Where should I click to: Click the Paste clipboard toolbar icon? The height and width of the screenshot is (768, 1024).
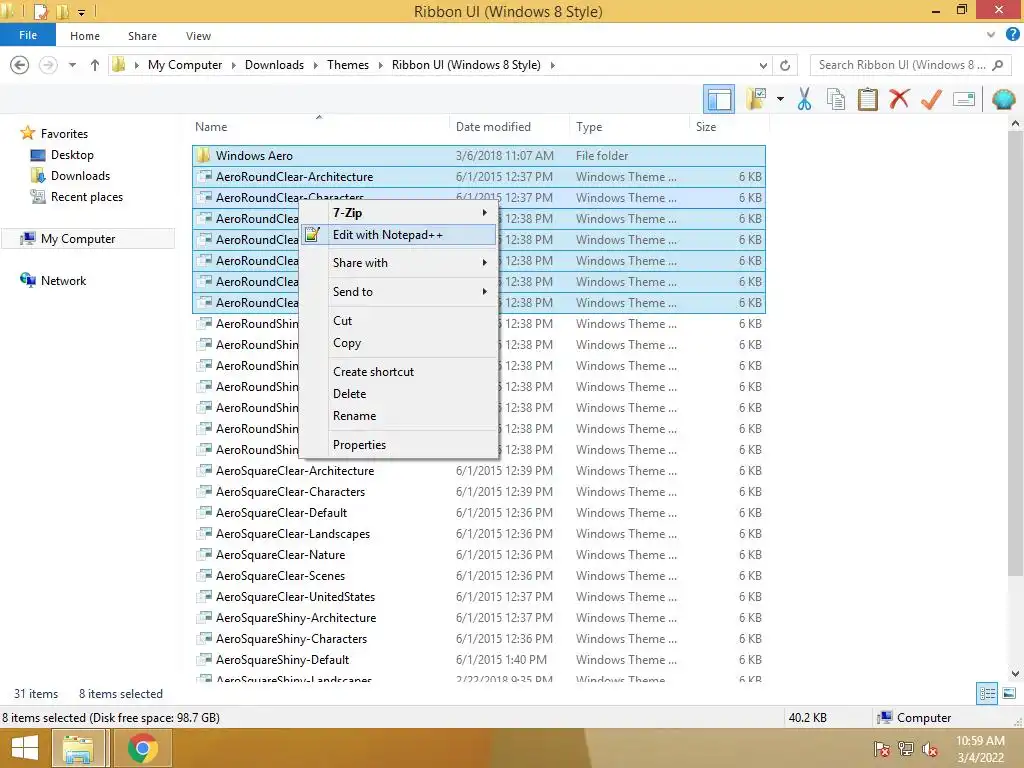click(x=867, y=99)
